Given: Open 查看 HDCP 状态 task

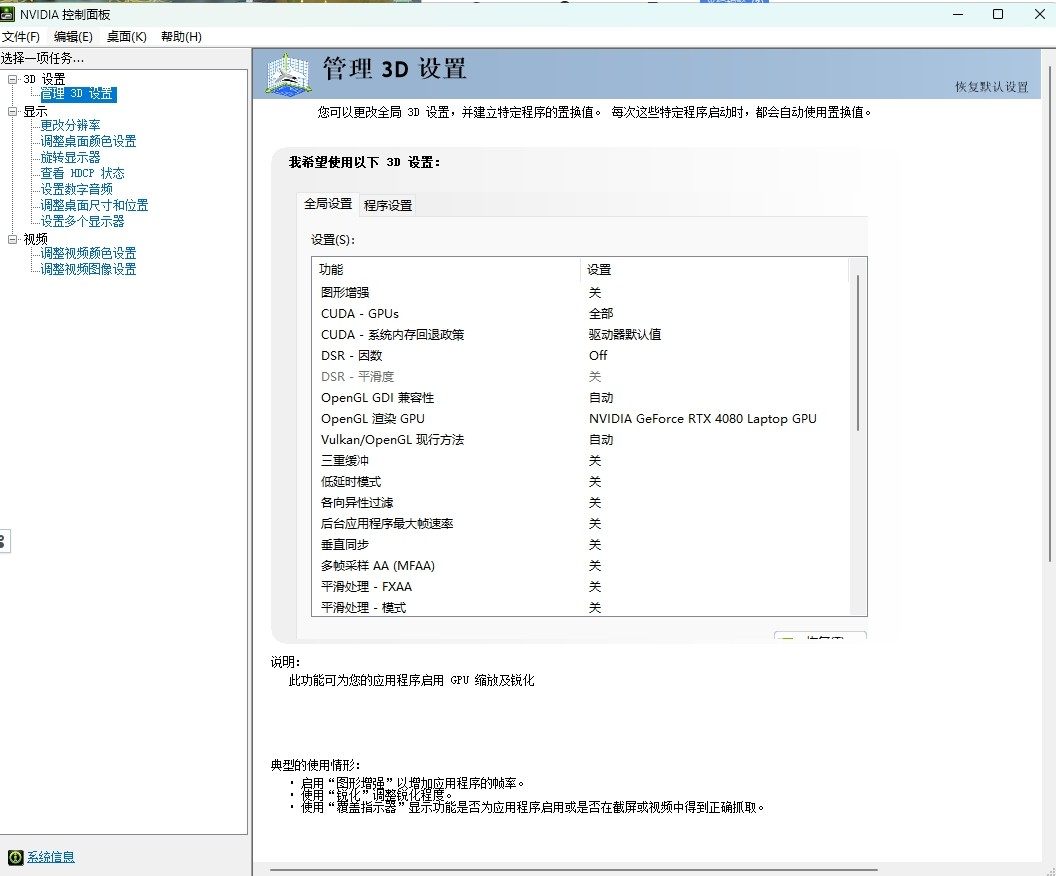Looking at the screenshot, I should [x=82, y=174].
